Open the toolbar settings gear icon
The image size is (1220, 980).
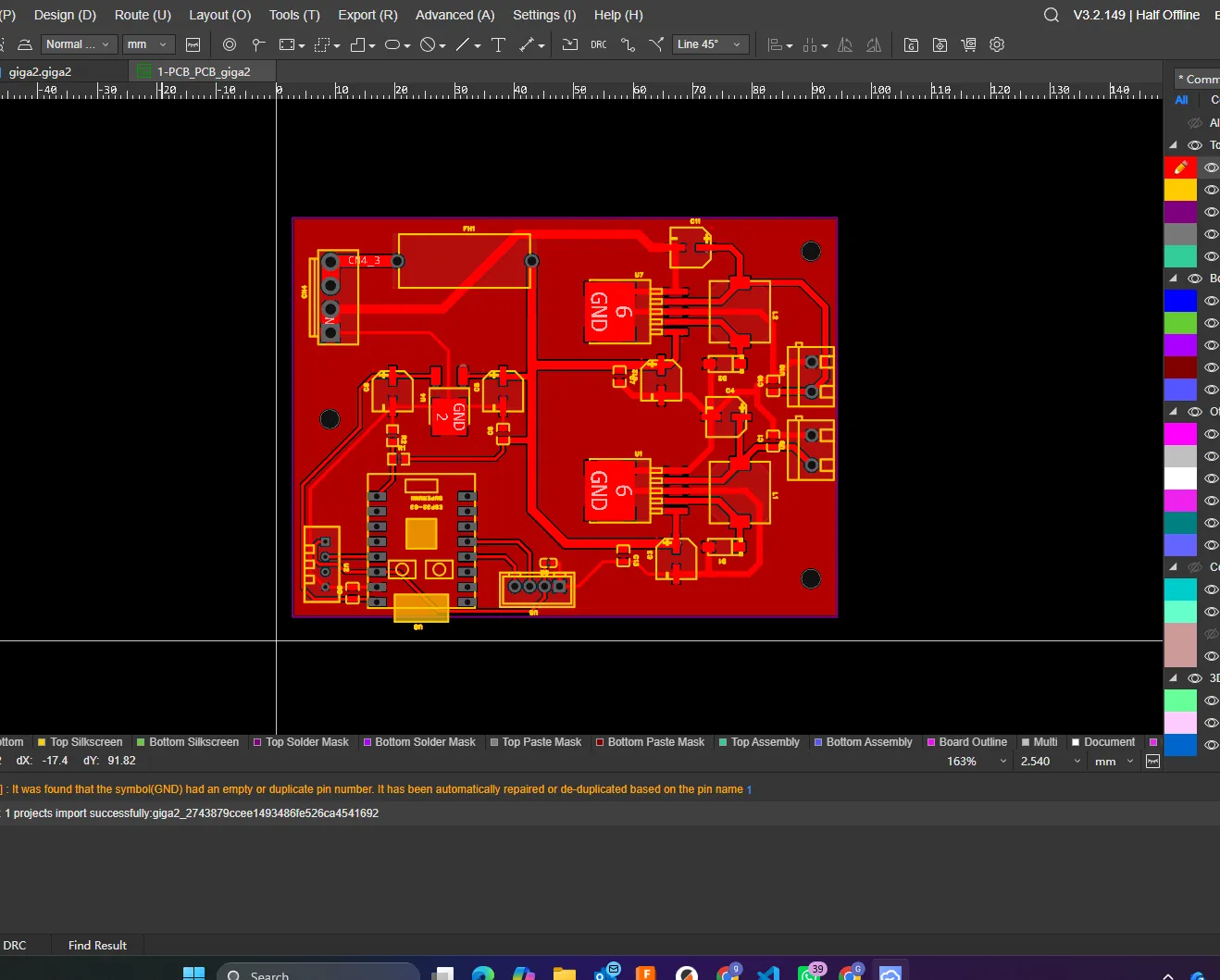click(x=997, y=44)
